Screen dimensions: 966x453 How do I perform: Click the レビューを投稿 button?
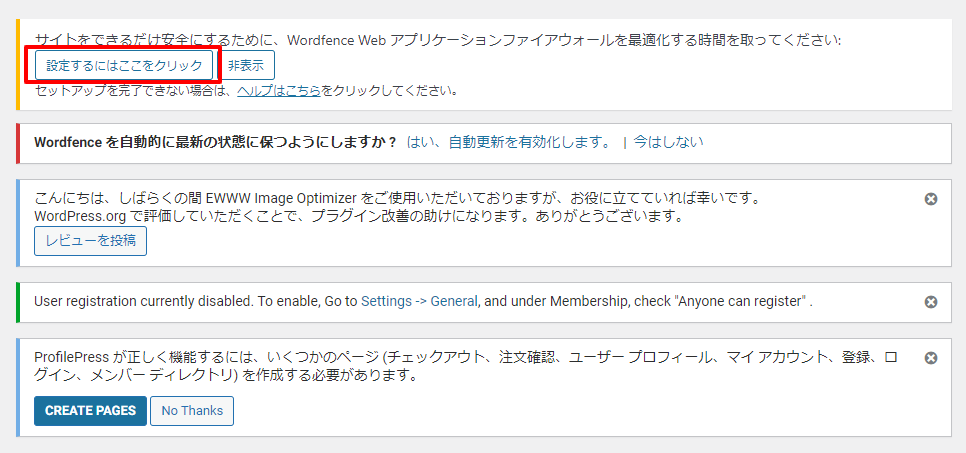coord(90,241)
